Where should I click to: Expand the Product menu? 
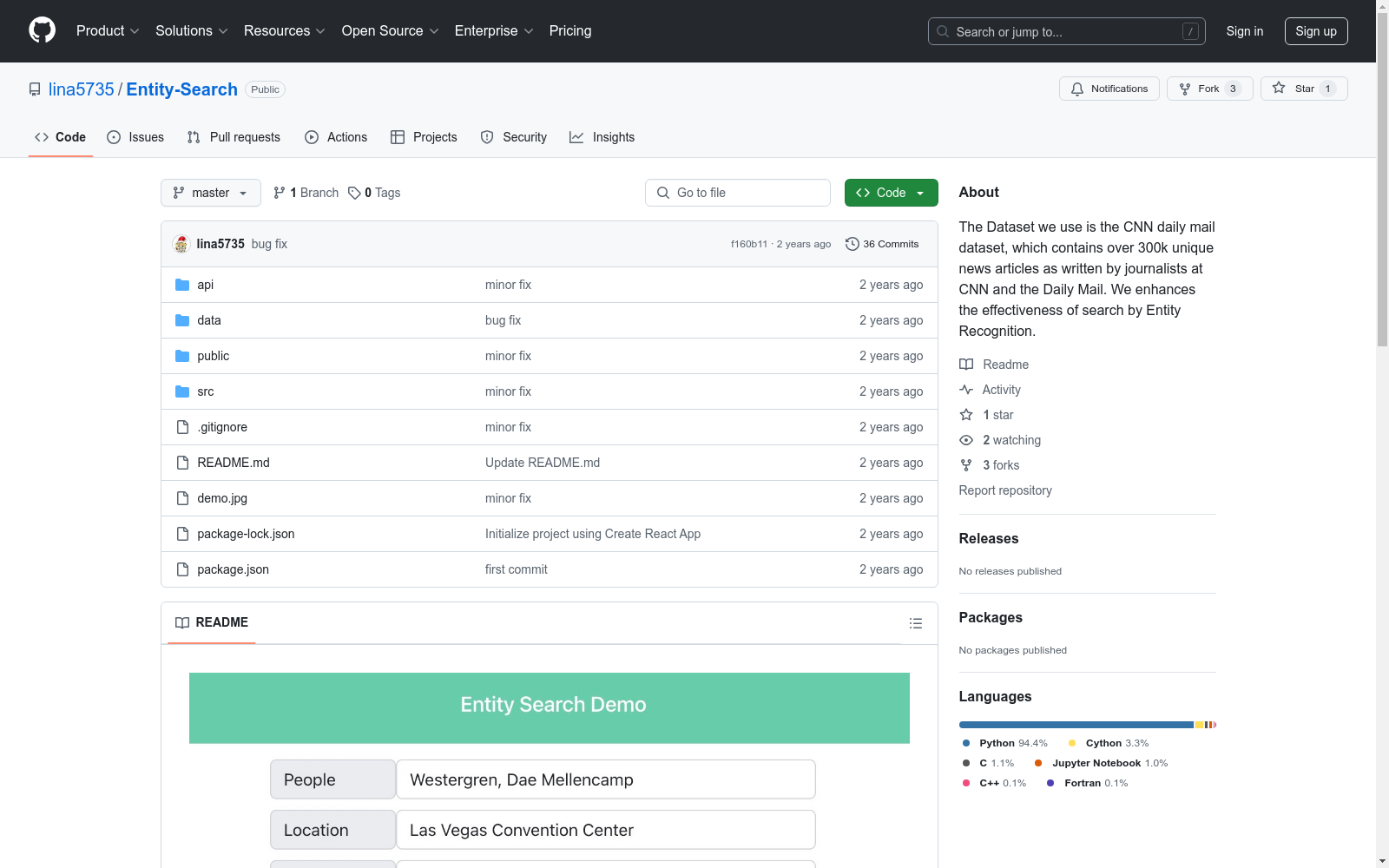point(108,30)
